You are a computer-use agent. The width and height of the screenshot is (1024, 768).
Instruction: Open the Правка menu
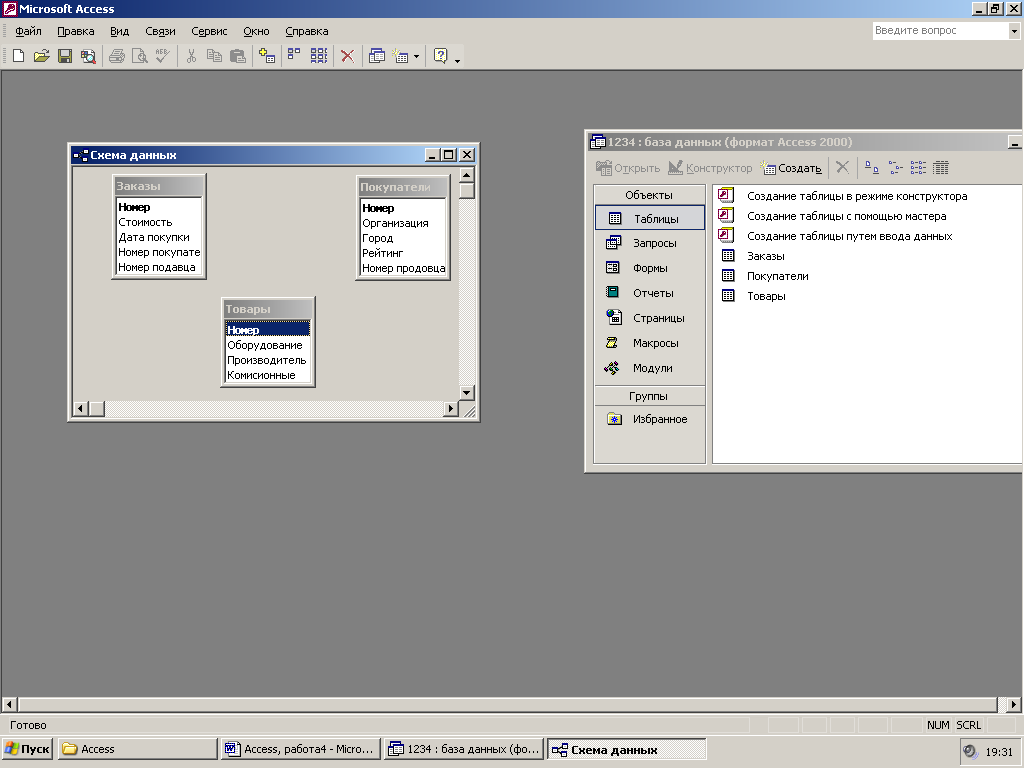tap(76, 31)
